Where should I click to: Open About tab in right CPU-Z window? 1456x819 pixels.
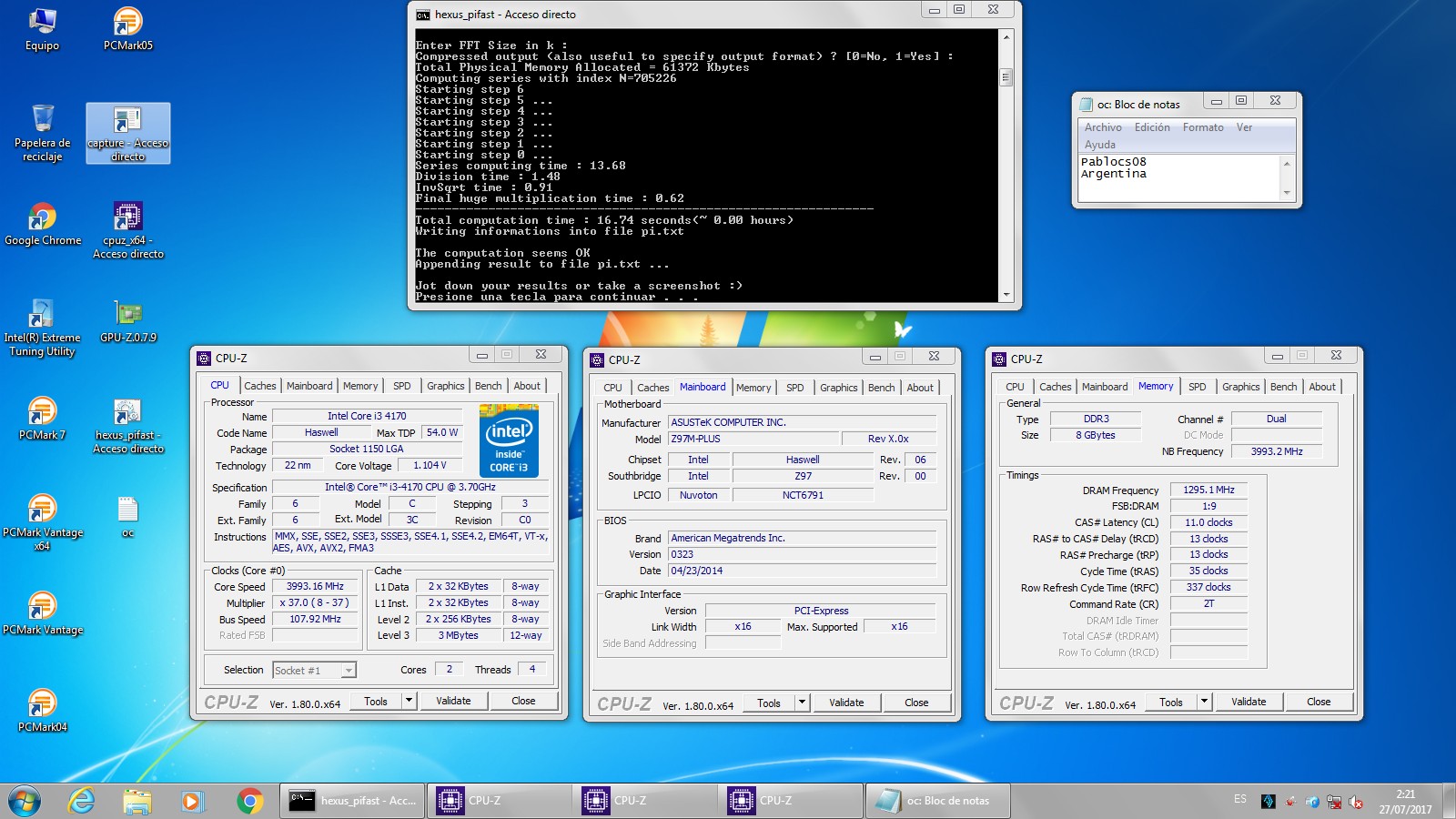pyautogui.click(x=1322, y=387)
